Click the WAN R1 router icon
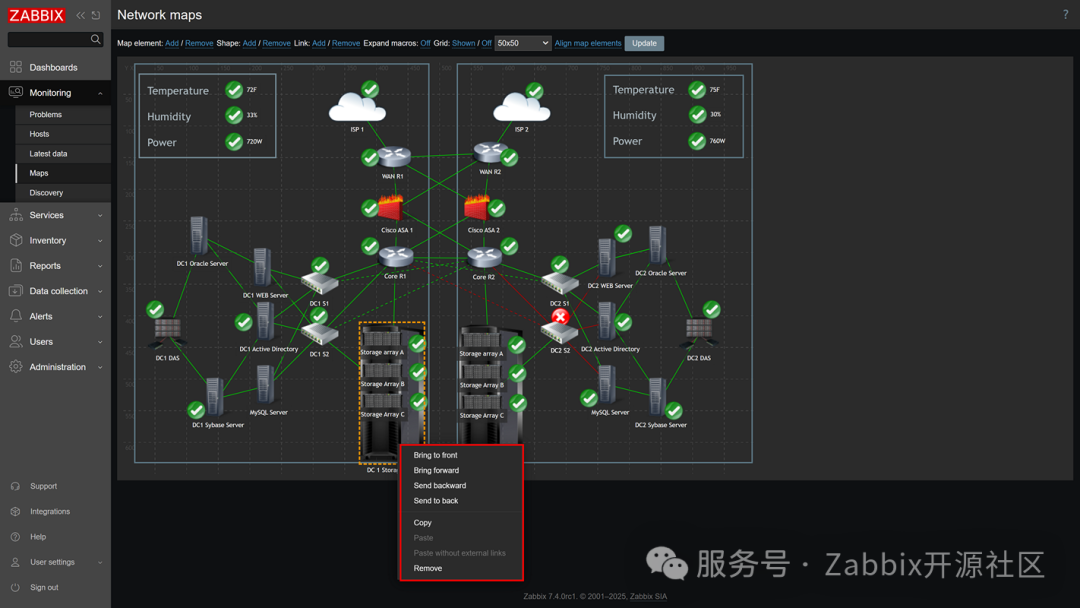1080x608 pixels. pos(395,157)
